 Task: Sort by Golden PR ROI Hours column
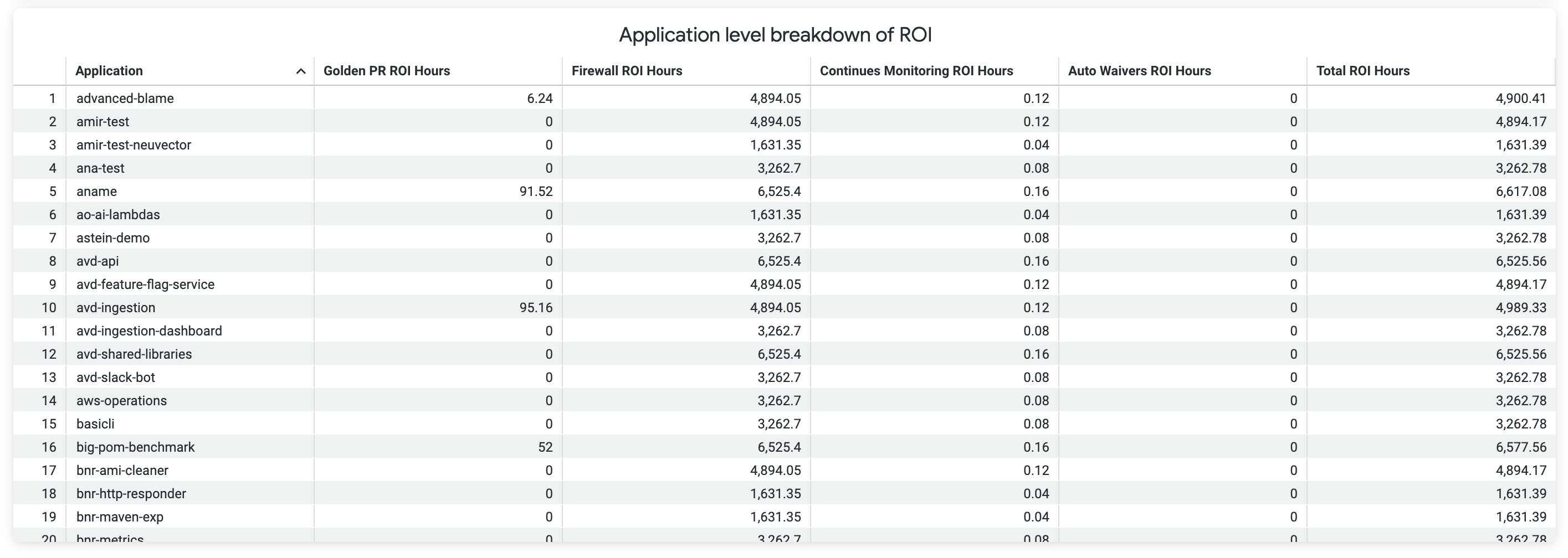click(x=387, y=71)
